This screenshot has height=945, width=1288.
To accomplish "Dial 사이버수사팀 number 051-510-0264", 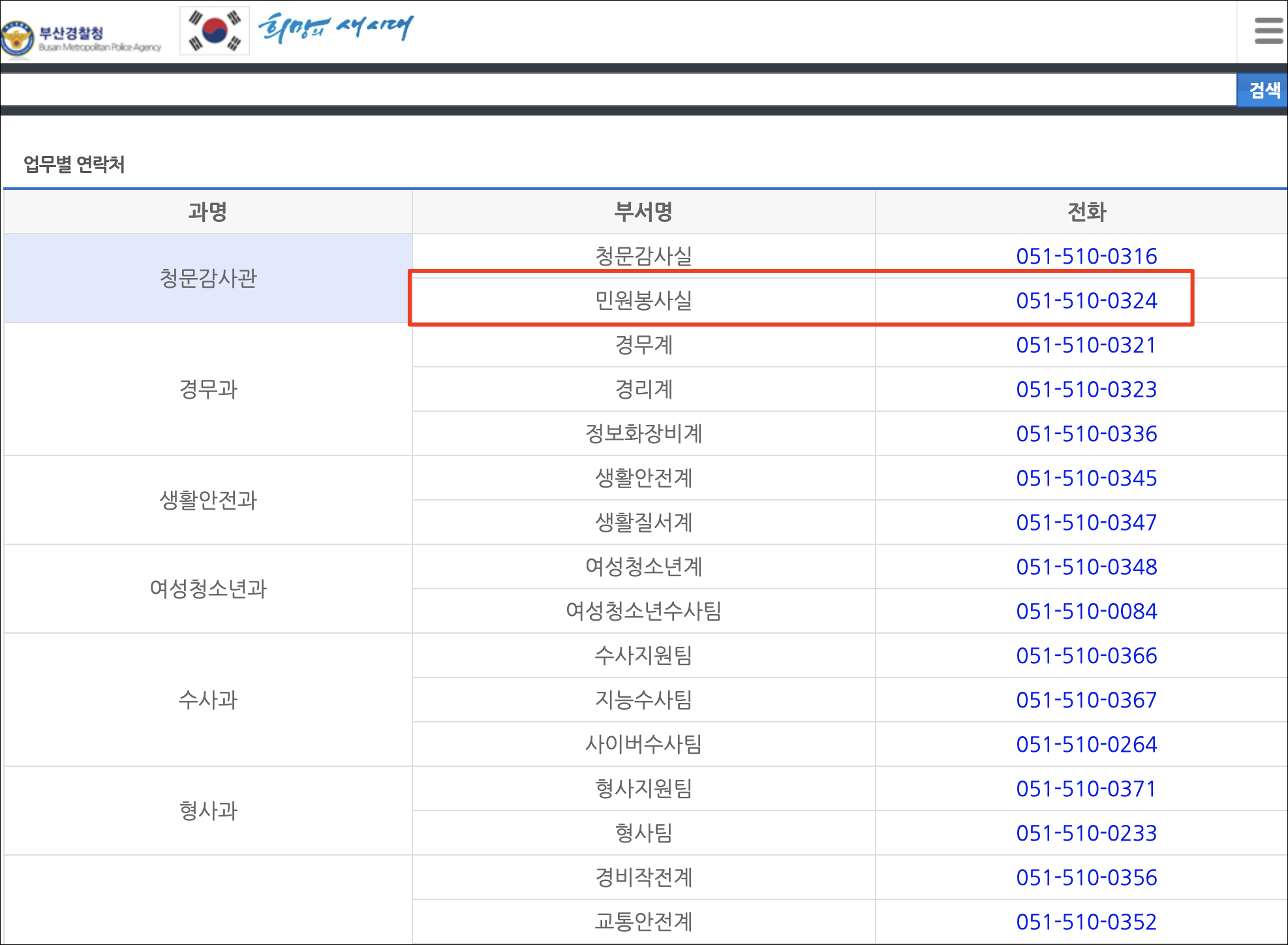I will point(1086,745).
